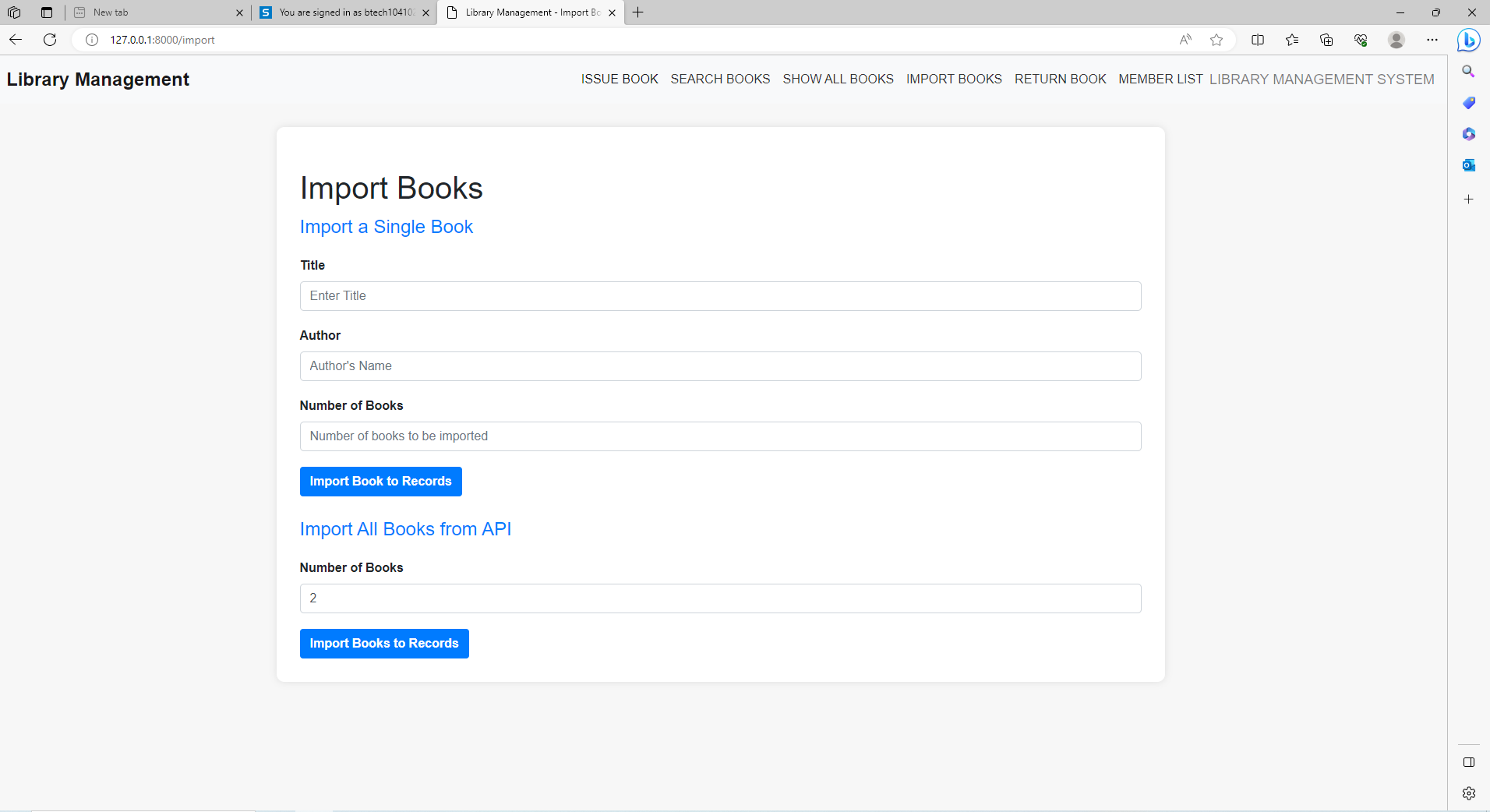Open sidebar customize settings gear
This screenshot has height=812, width=1490.
pos(1468,793)
